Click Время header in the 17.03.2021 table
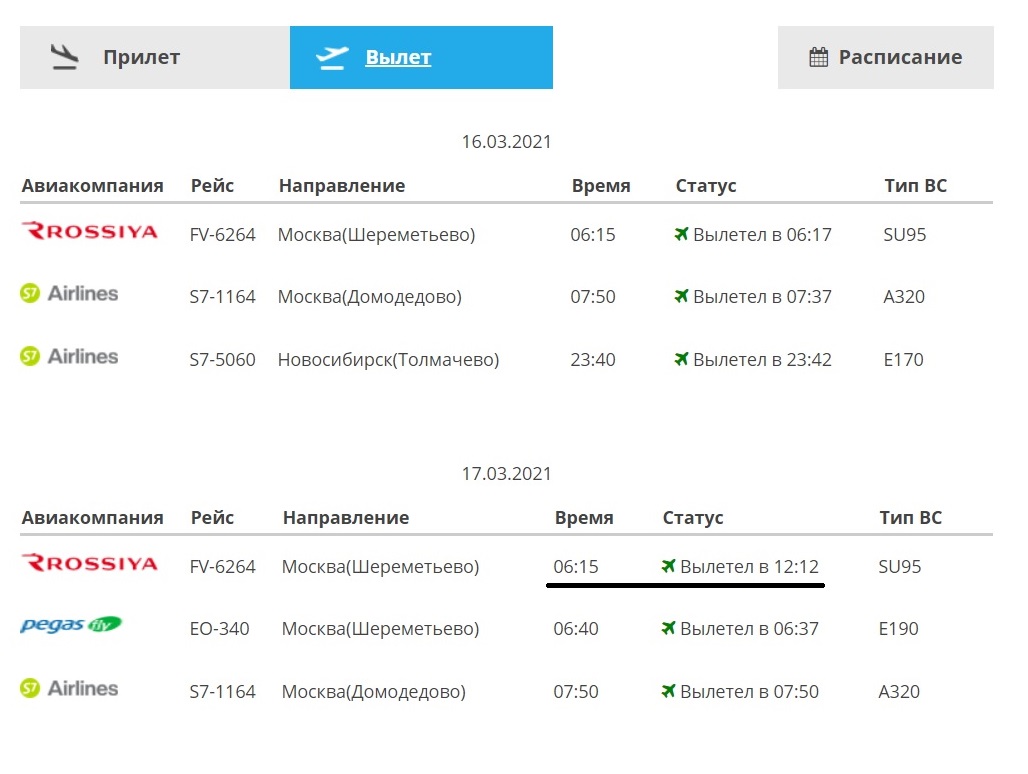Viewport: 1028px width, 774px height. (584, 518)
